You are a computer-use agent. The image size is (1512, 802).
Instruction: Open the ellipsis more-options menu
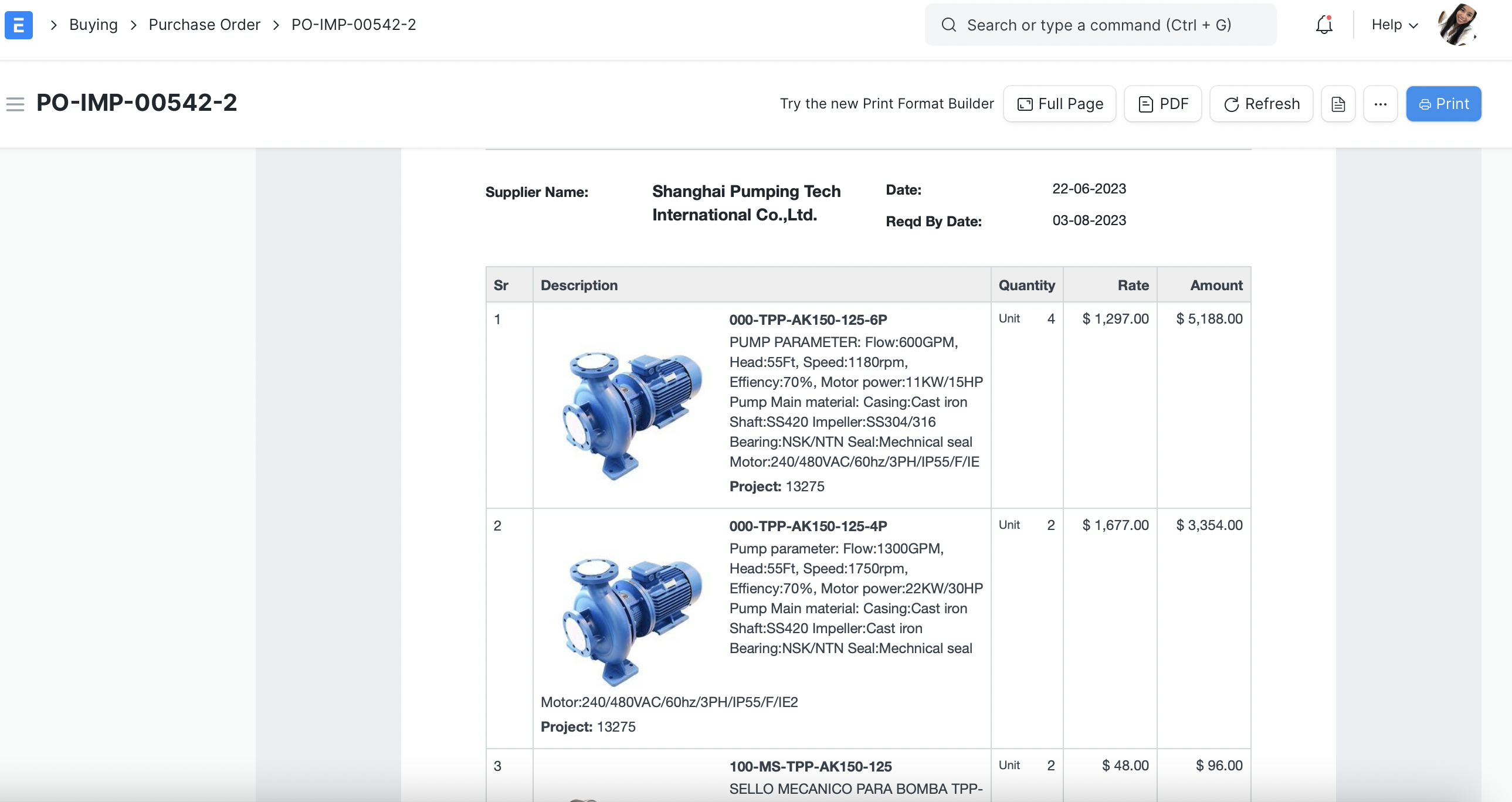pos(1381,103)
